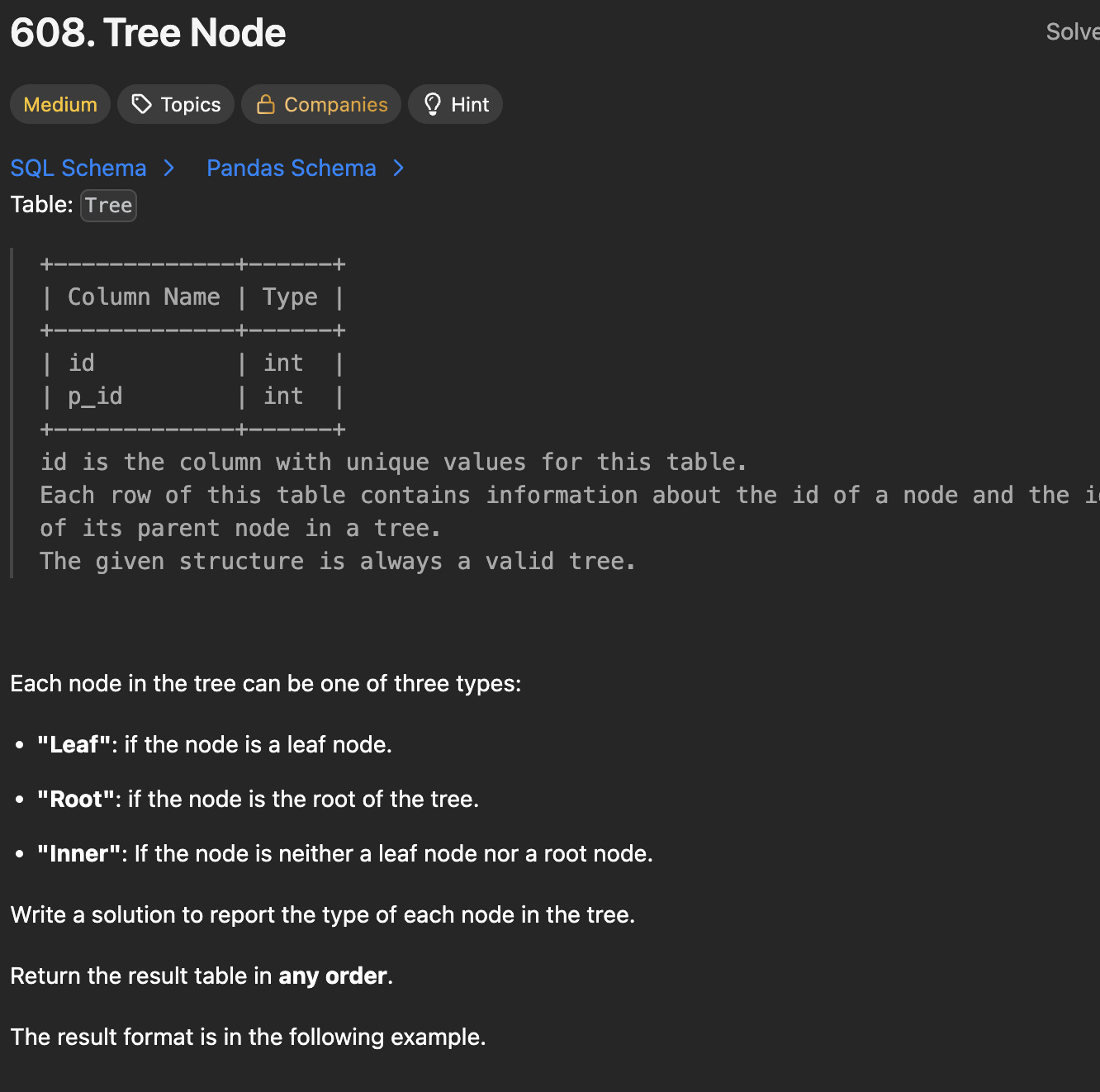1100x1092 pixels.
Task: Click the "Column Name" schema header
Action: [x=144, y=297]
